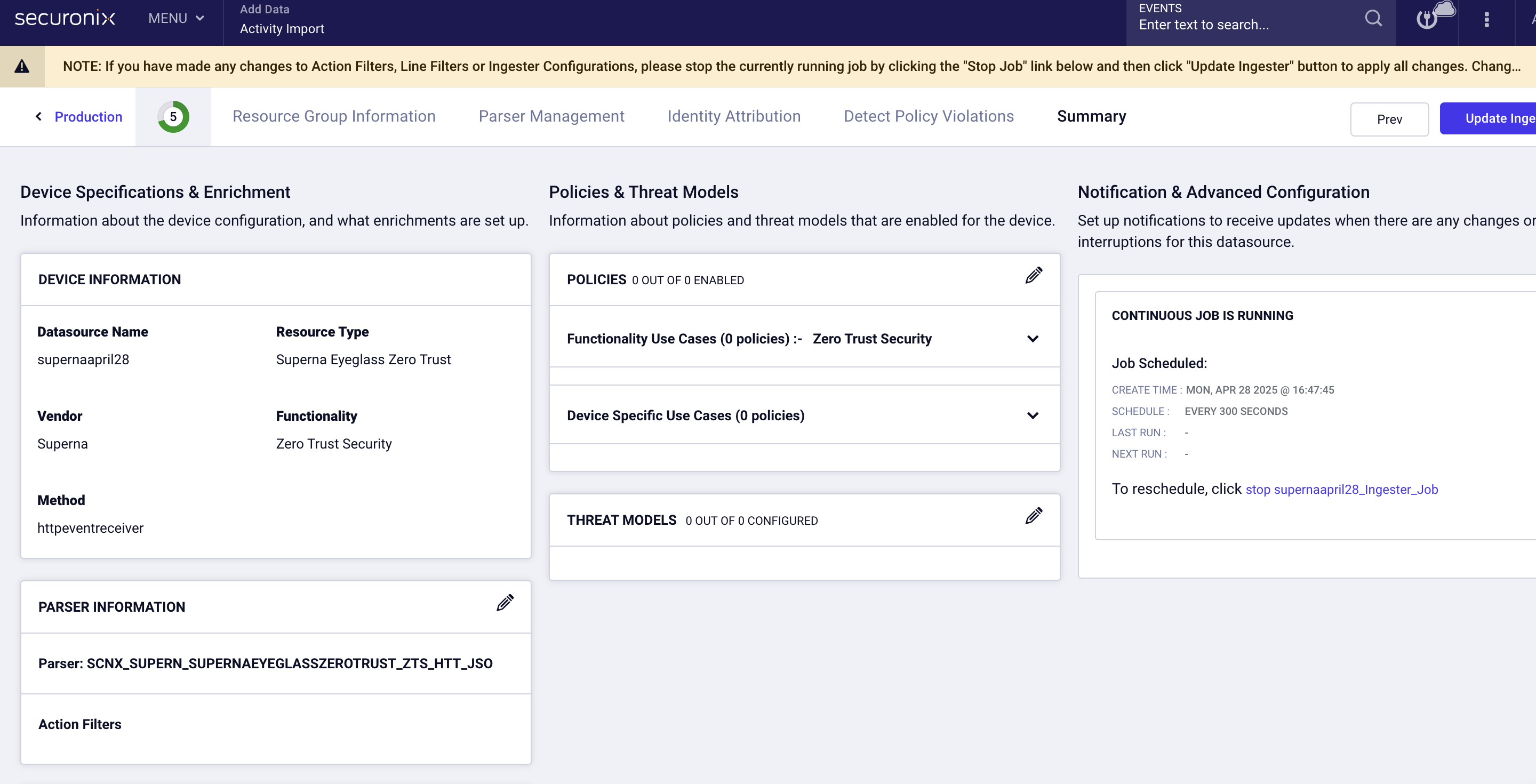Select functionality value Zero Trust Security
The height and width of the screenshot is (784, 1536).
[x=333, y=444]
